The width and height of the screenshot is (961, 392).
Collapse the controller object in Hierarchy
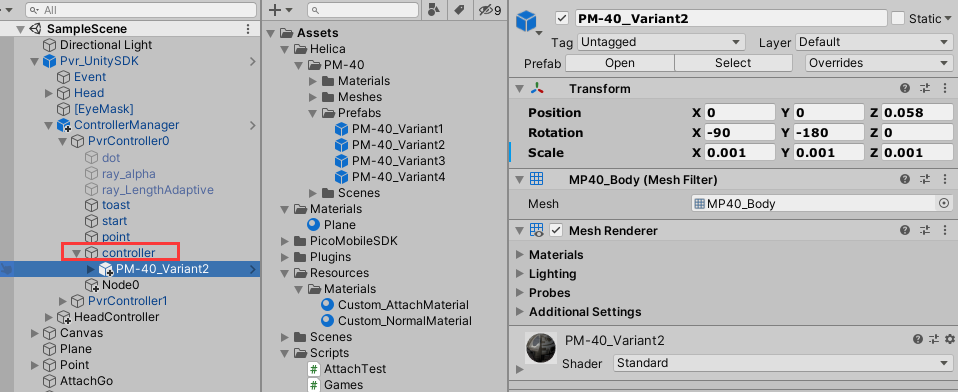tap(77, 252)
